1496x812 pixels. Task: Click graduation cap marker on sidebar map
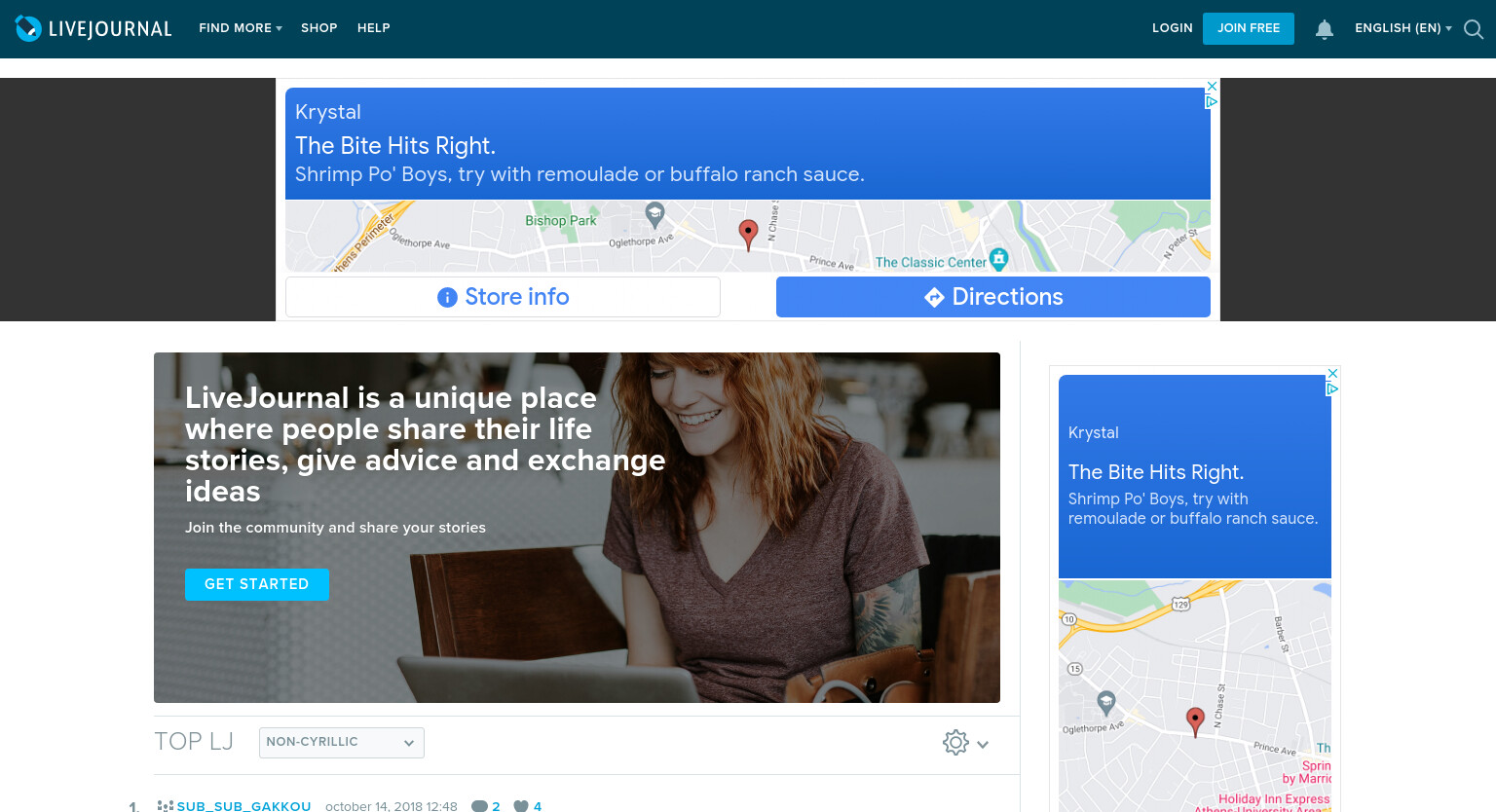pos(1106,702)
